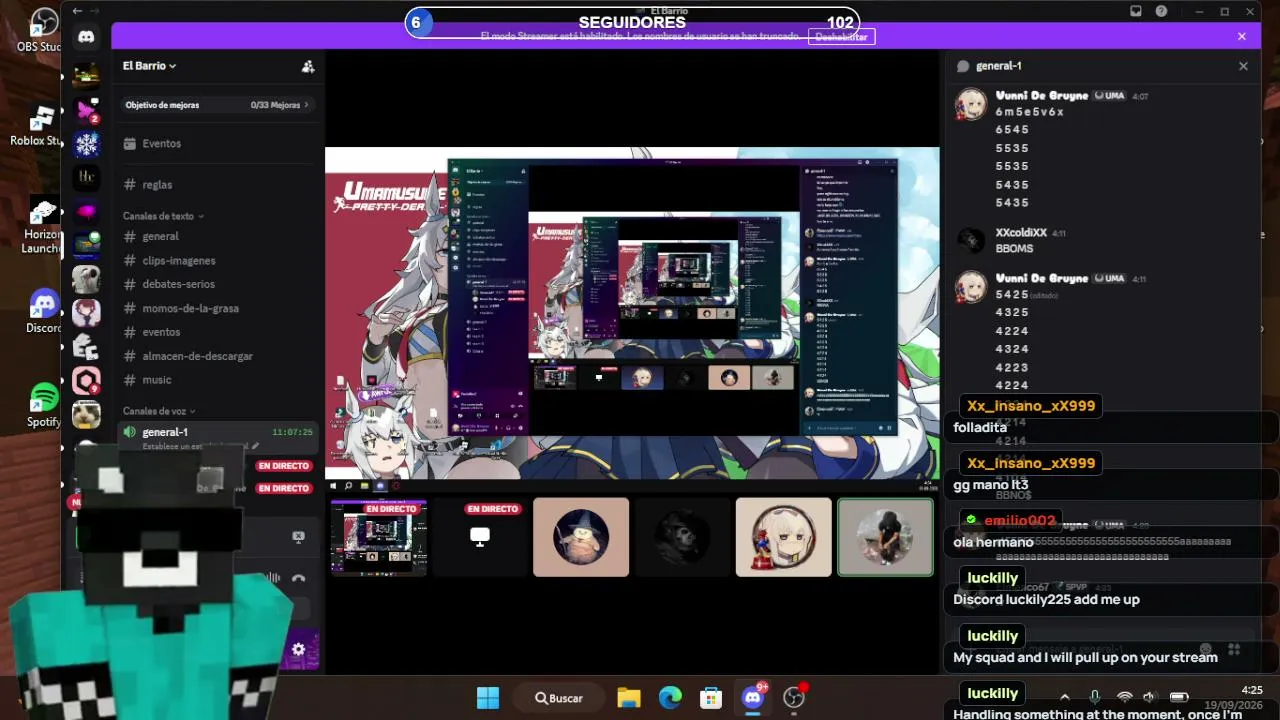Open the eventos text channel

click(218, 332)
